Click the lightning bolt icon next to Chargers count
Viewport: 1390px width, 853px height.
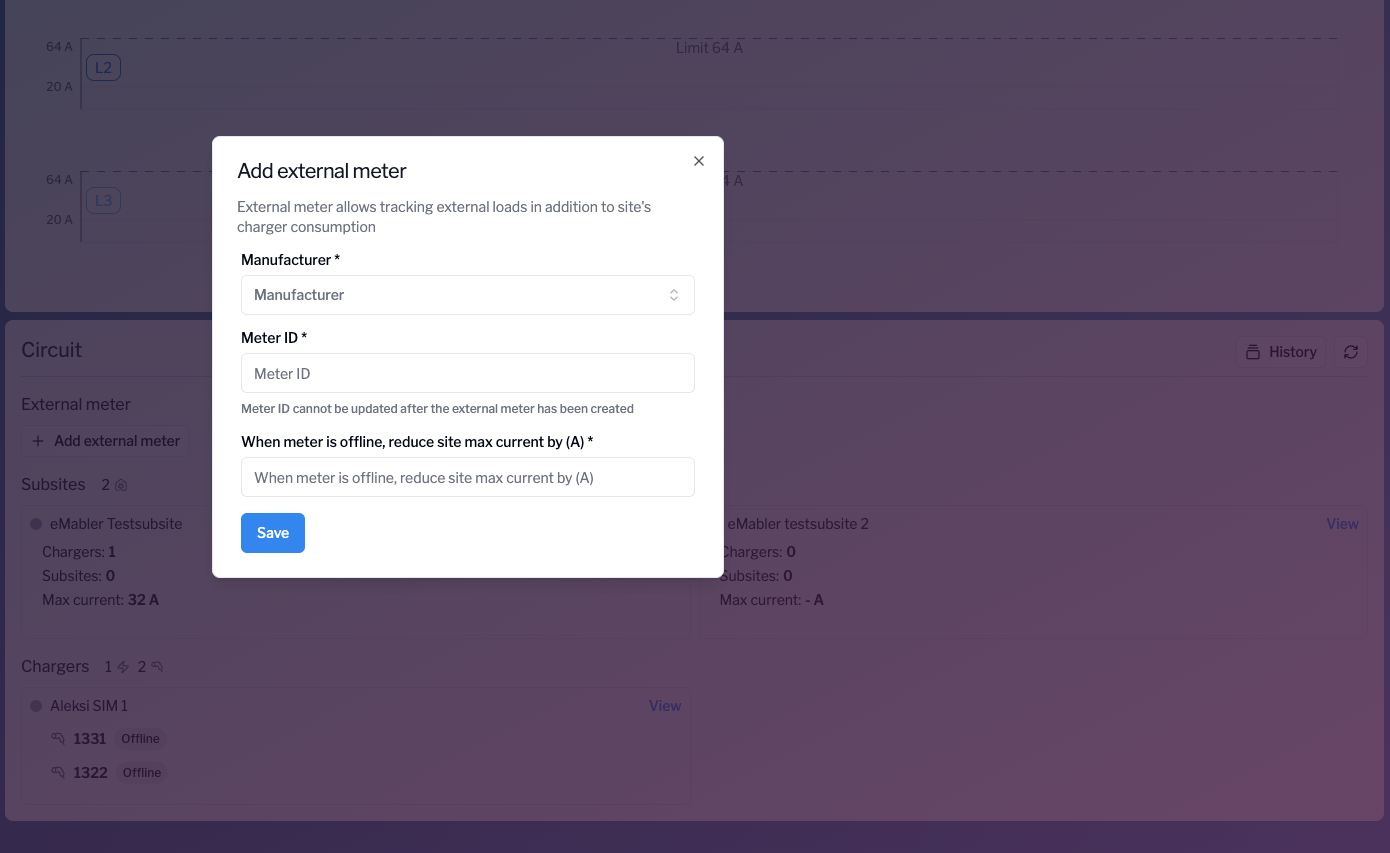(123, 666)
